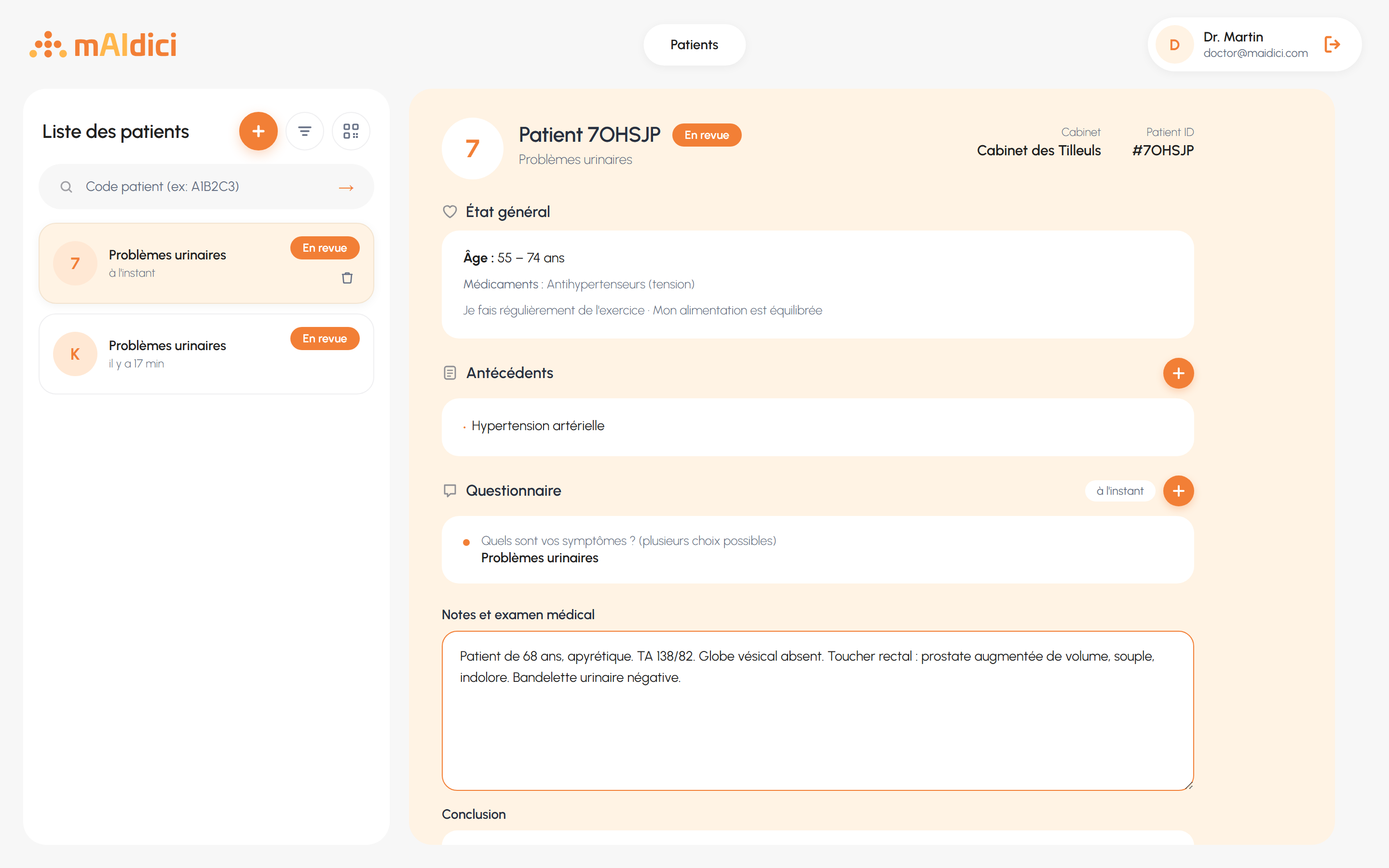Click the mAIdici logo
Image resolution: width=1389 pixels, height=868 pixels.
(x=103, y=45)
